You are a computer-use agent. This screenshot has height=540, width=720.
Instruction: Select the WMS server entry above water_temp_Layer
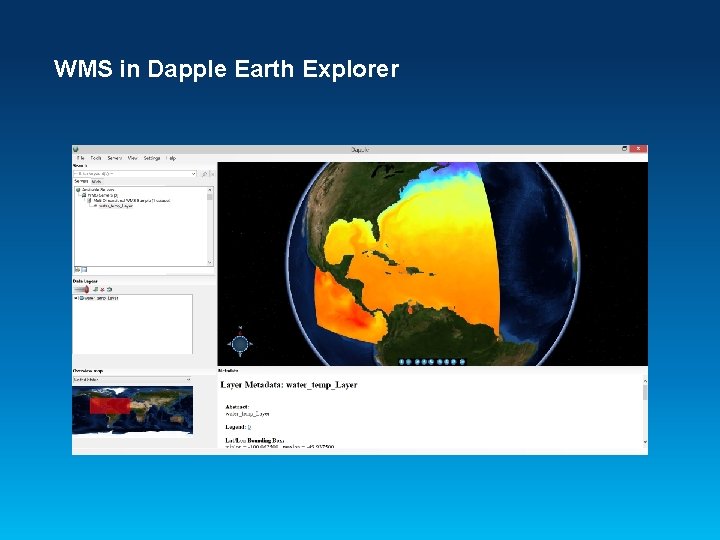click(x=131, y=201)
